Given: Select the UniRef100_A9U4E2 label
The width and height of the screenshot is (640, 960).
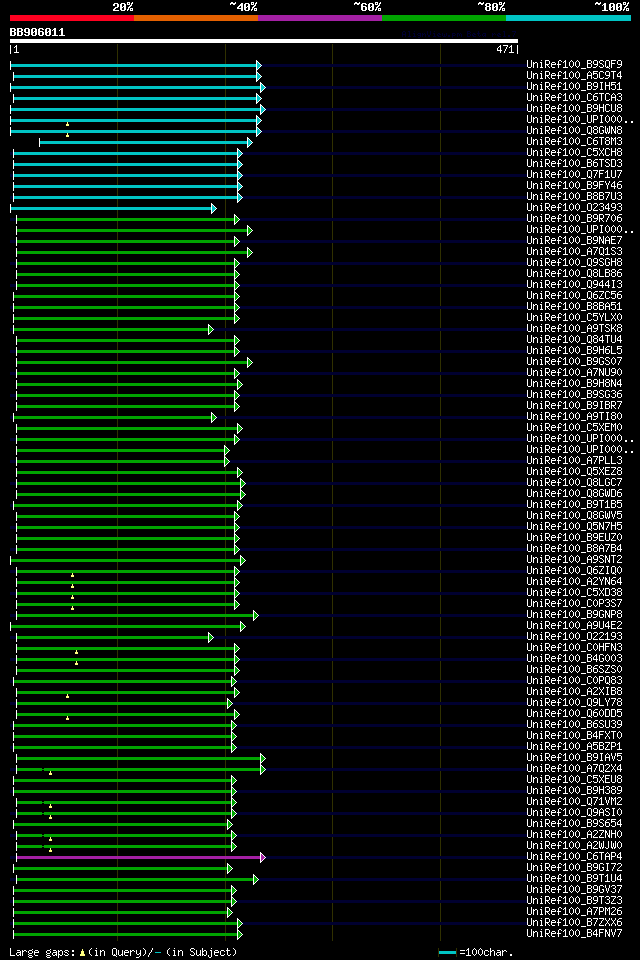Looking at the screenshot, I should (x=574, y=626).
